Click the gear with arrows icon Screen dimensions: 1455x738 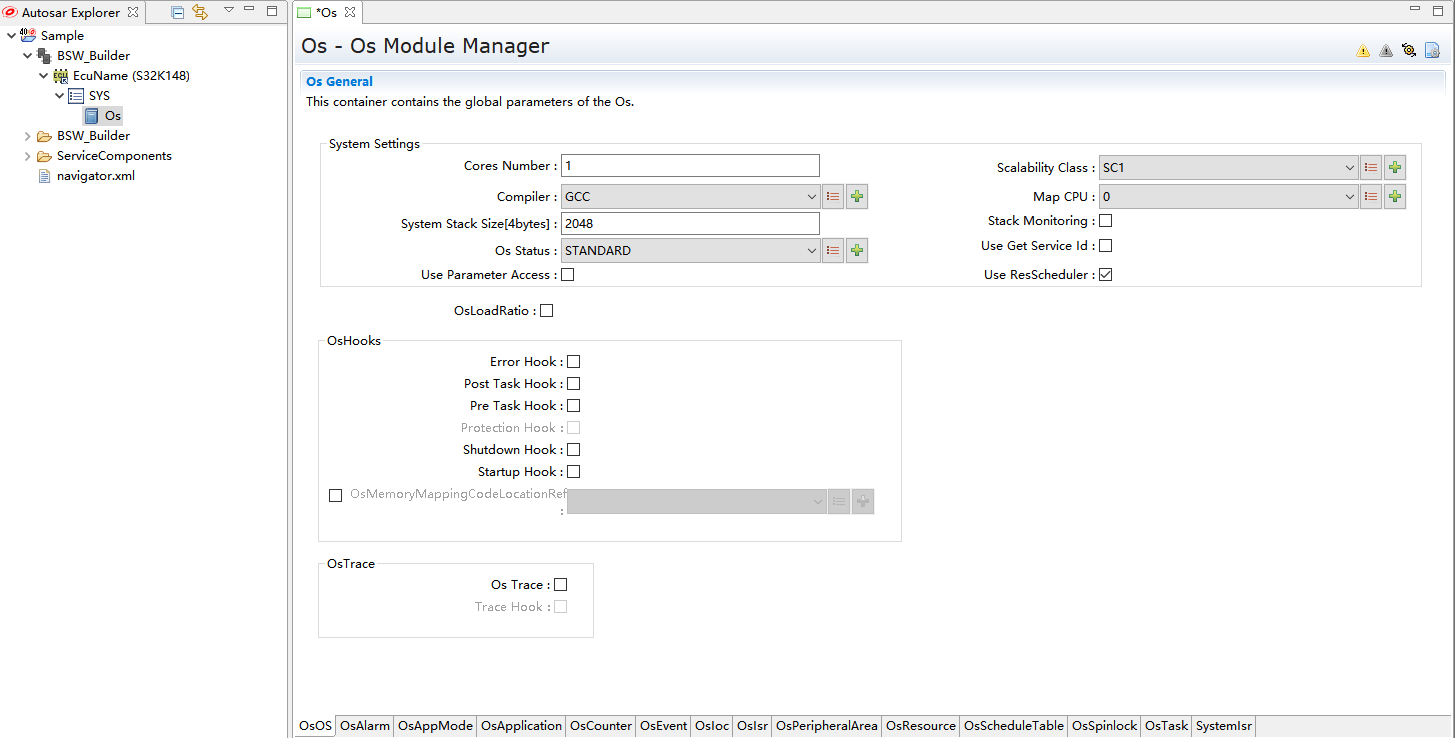(1409, 50)
